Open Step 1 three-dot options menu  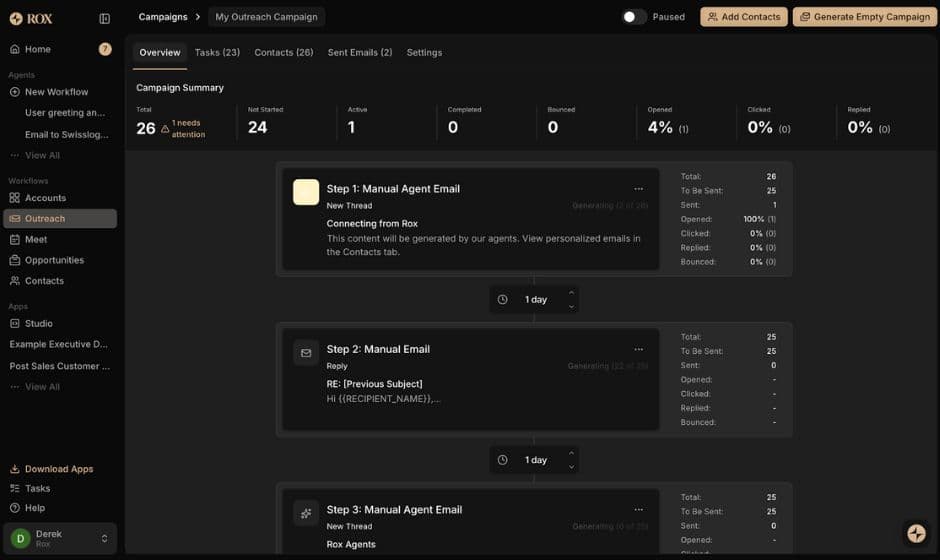click(x=638, y=189)
